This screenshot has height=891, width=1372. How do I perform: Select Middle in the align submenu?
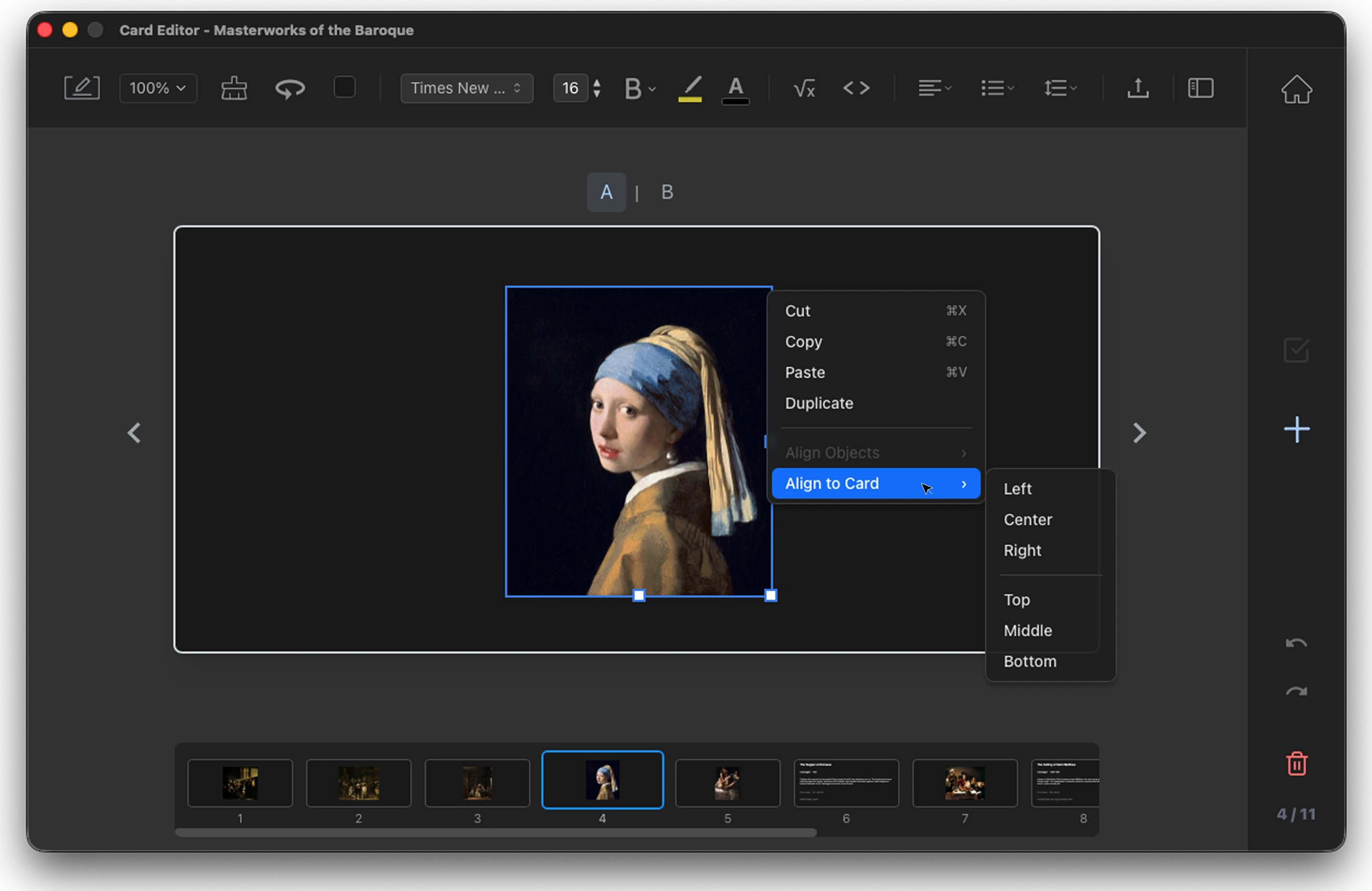coord(1050,630)
